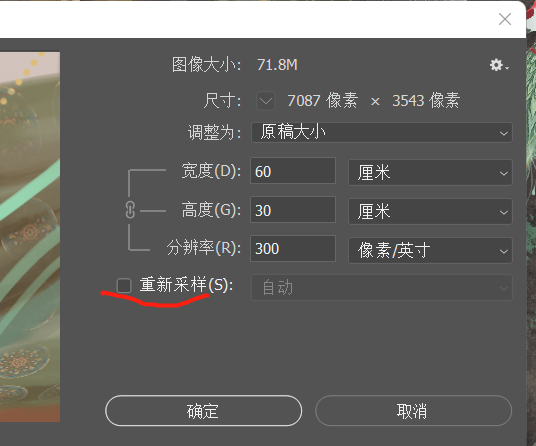Viewport: 536px width, 446px height.
Task: Close the image size dialog
Action: [505, 19]
